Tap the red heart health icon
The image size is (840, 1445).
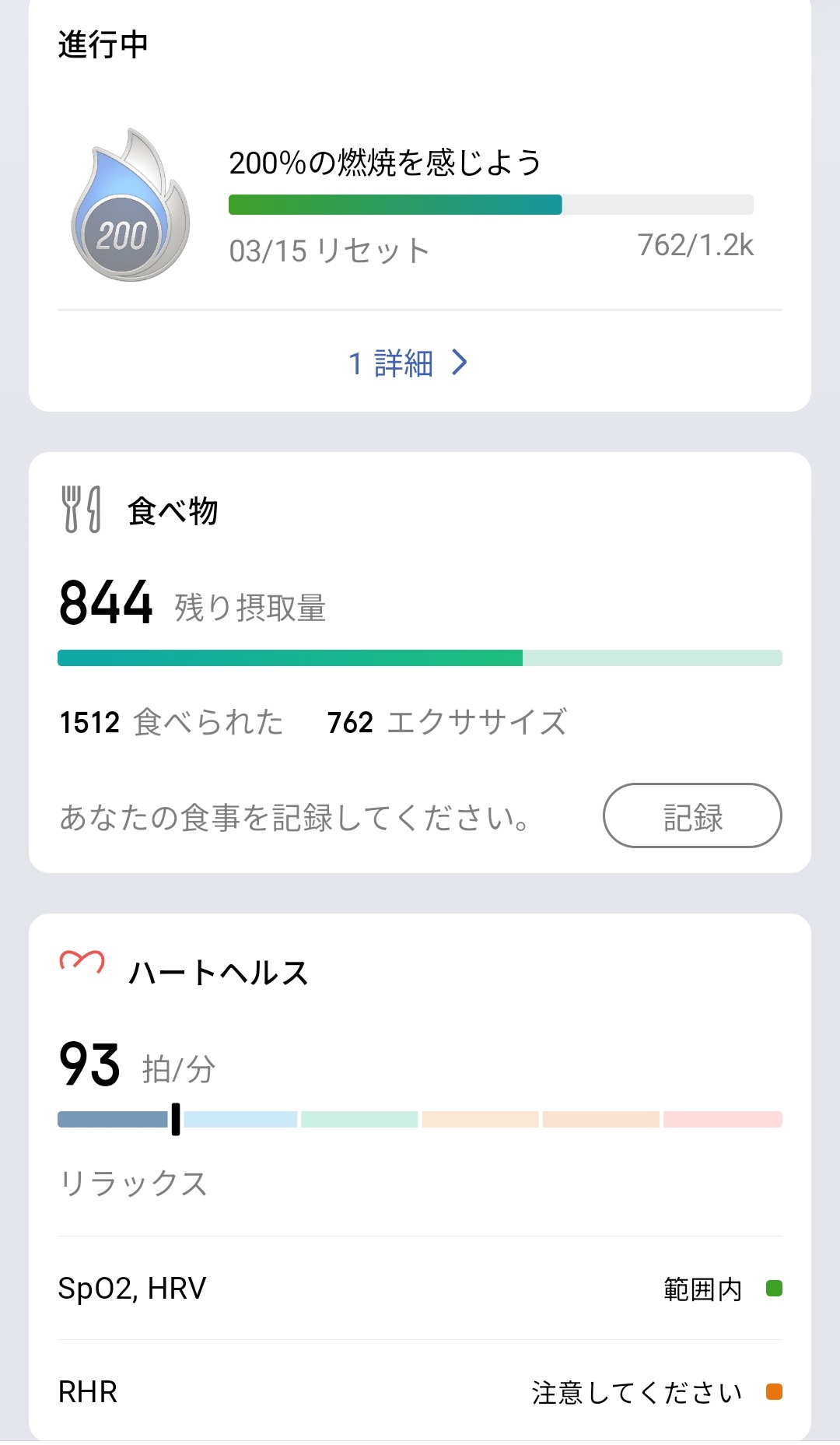pyautogui.click(x=82, y=963)
